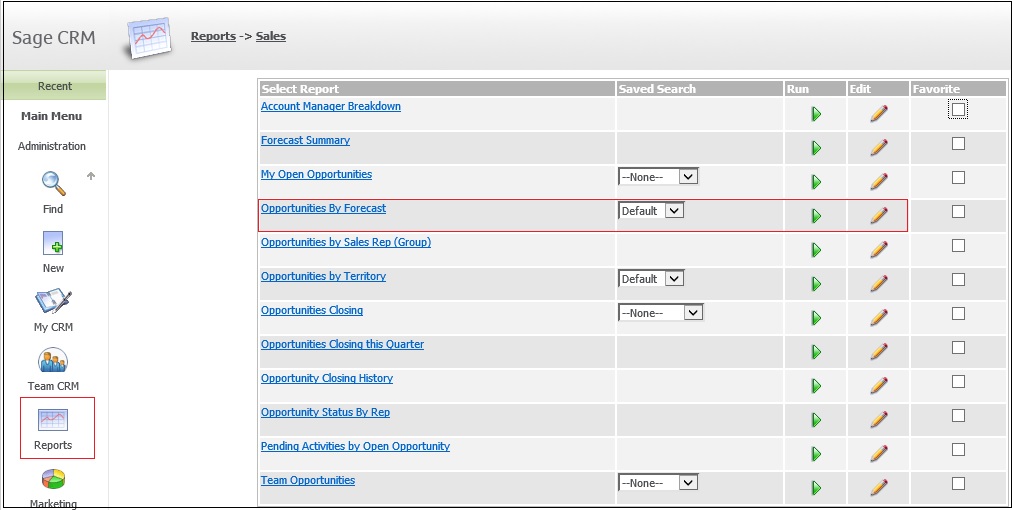Mark Opportunities by Territory as favorite

point(958,280)
